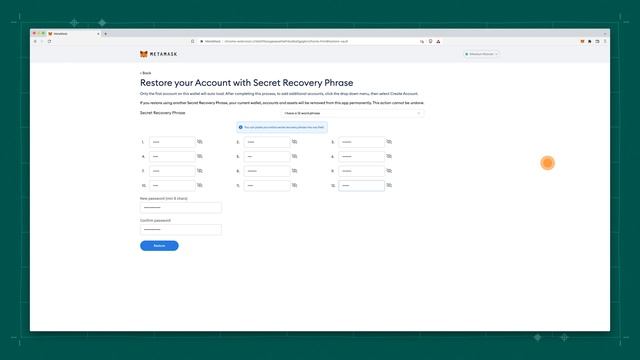Click the word 11 input field
640x360 pixels.
click(267, 186)
